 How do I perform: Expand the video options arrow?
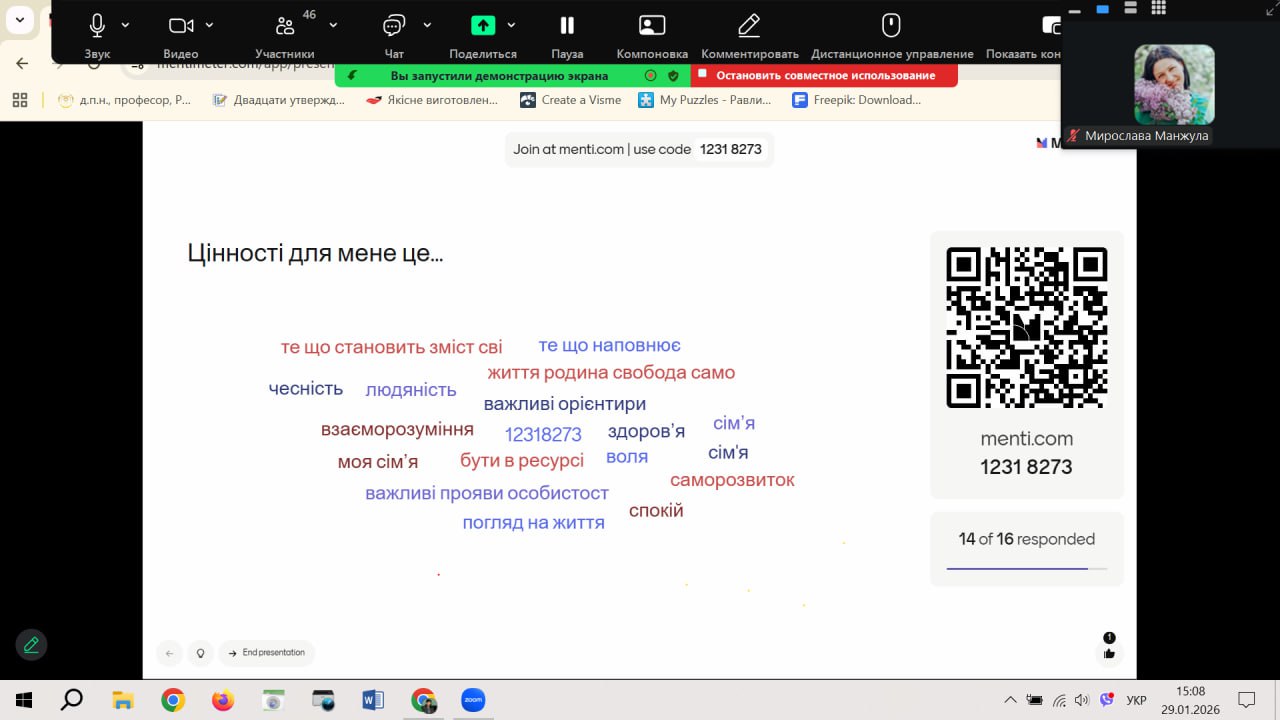point(209,25)
